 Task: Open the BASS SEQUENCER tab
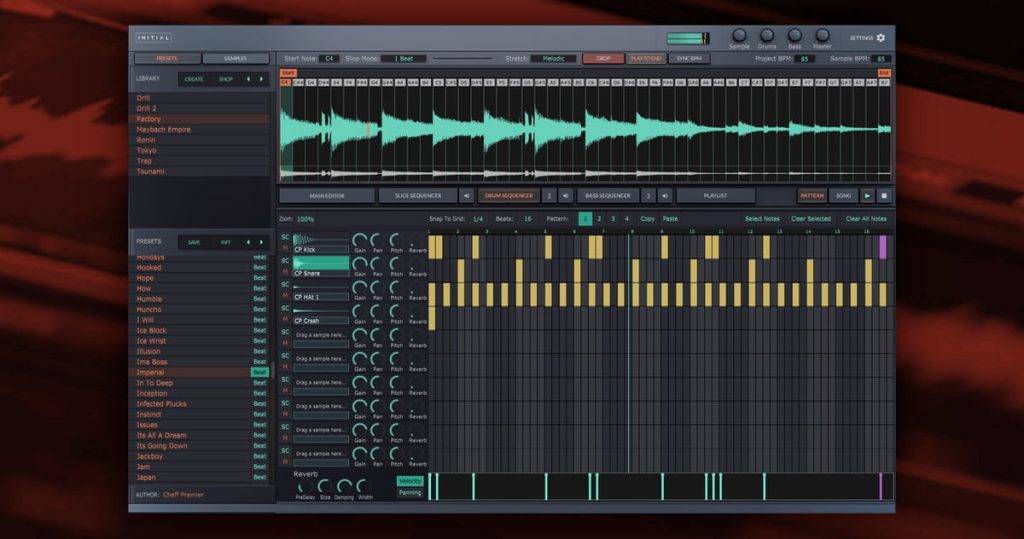pyautogui.click(x=608, y=195)
